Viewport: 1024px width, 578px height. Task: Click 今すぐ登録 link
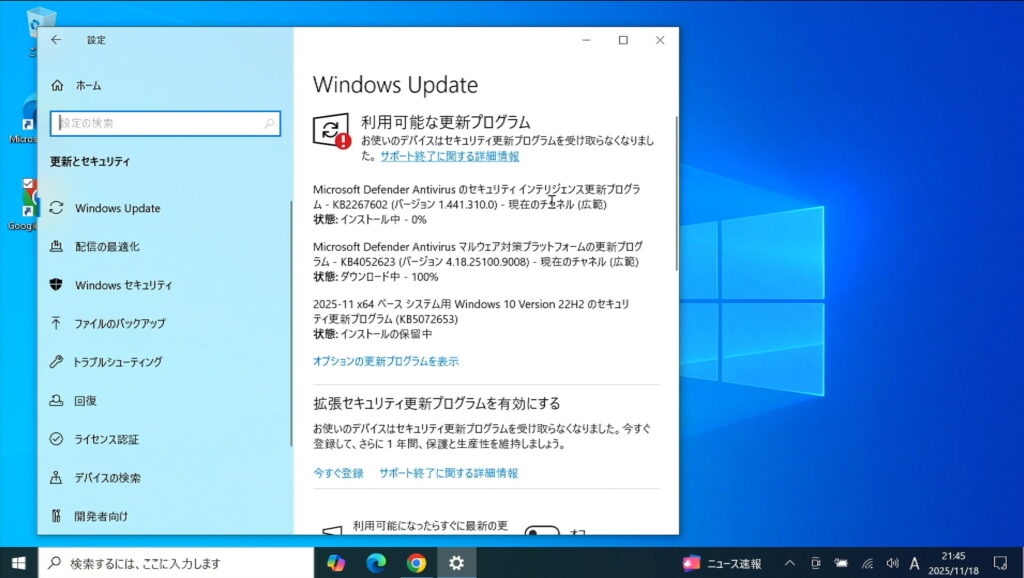tap(338, 473)
